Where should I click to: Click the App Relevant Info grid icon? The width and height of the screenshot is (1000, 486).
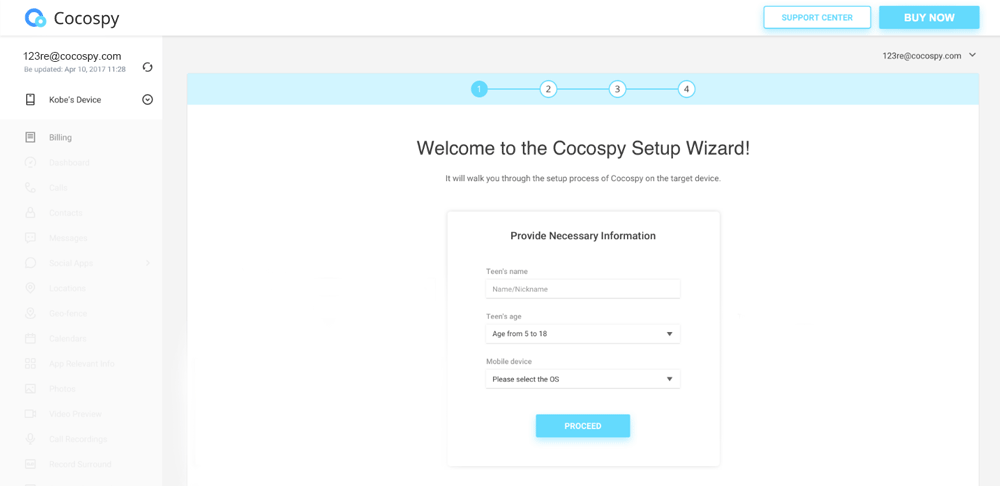[30, 364]
